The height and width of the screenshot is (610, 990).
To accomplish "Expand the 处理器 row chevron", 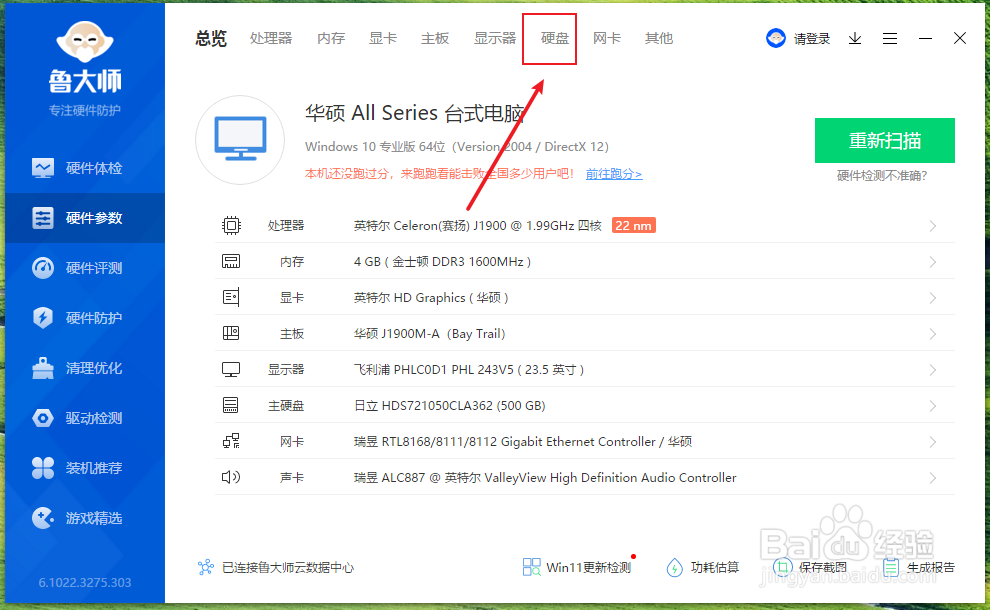I will click(x=933, y=226).
